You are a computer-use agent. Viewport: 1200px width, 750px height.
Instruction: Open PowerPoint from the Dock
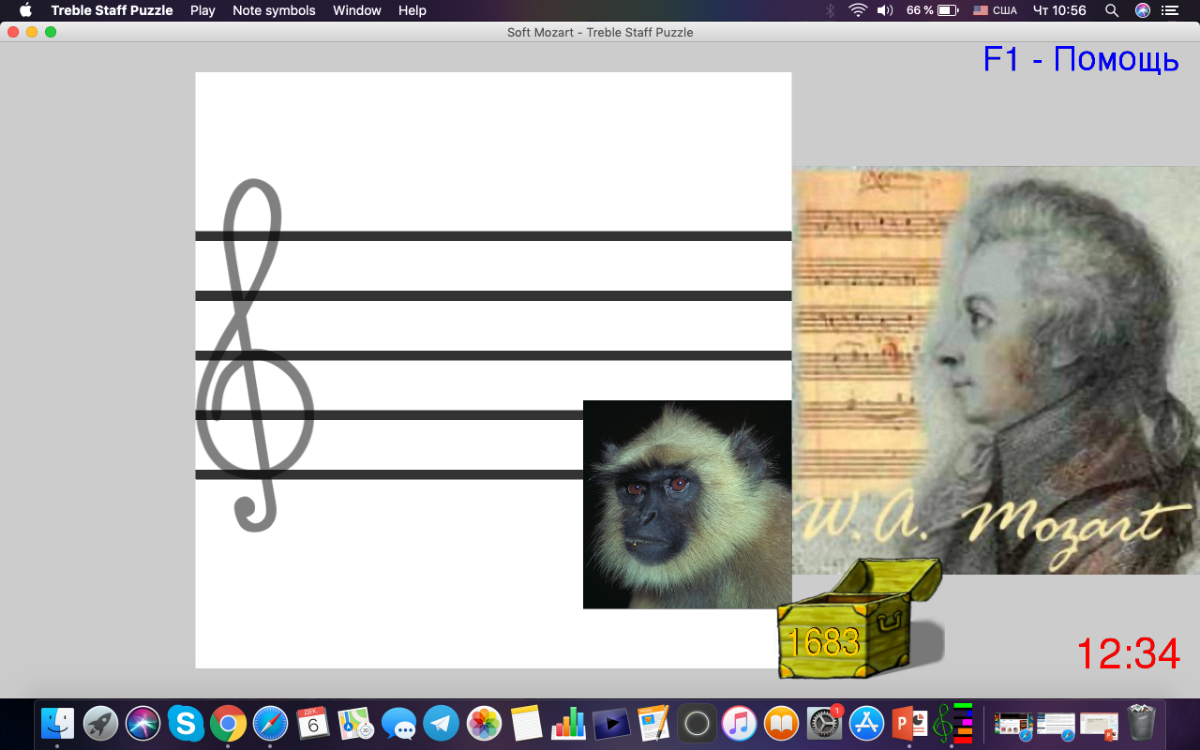point(909,722)
